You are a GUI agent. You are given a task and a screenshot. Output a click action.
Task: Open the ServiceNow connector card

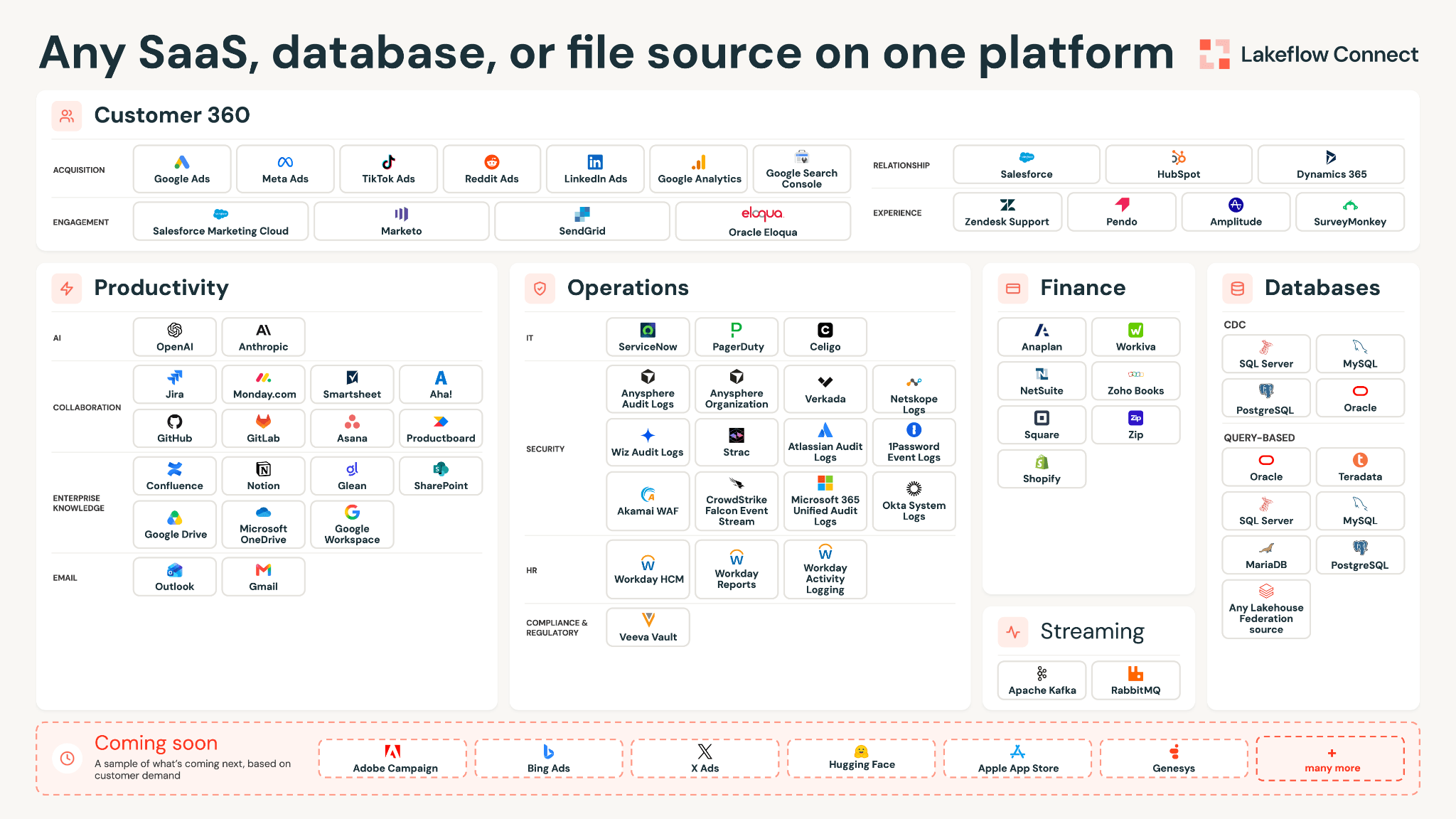[x=648, y=337]
